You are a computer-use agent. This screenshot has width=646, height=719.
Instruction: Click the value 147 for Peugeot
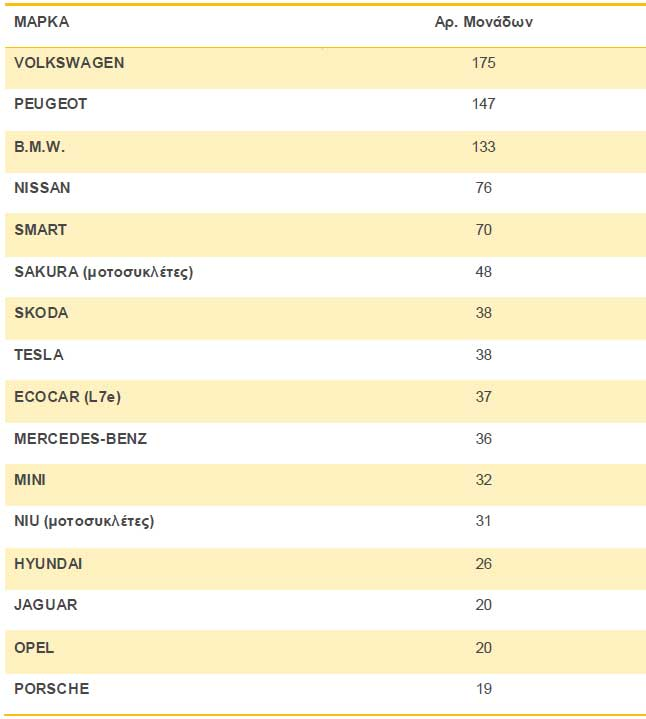click(484, 104)
